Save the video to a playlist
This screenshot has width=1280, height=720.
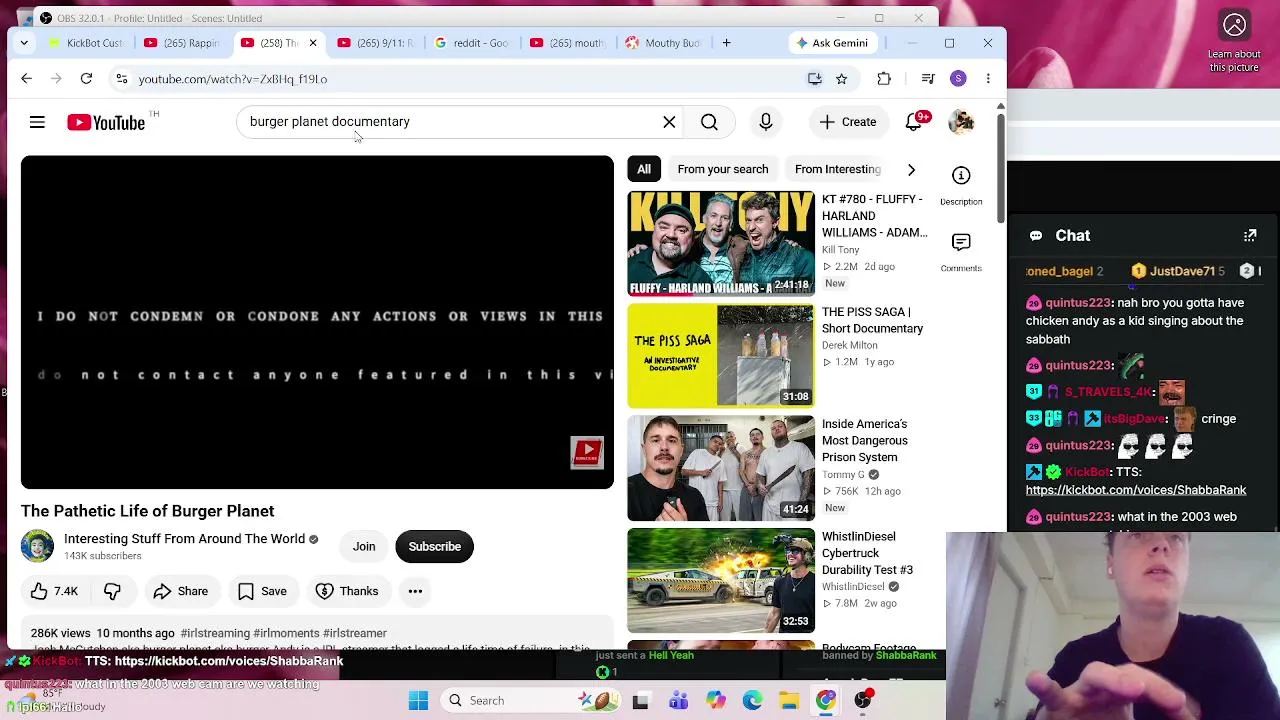pyautogui.click(x=262, y=591)
